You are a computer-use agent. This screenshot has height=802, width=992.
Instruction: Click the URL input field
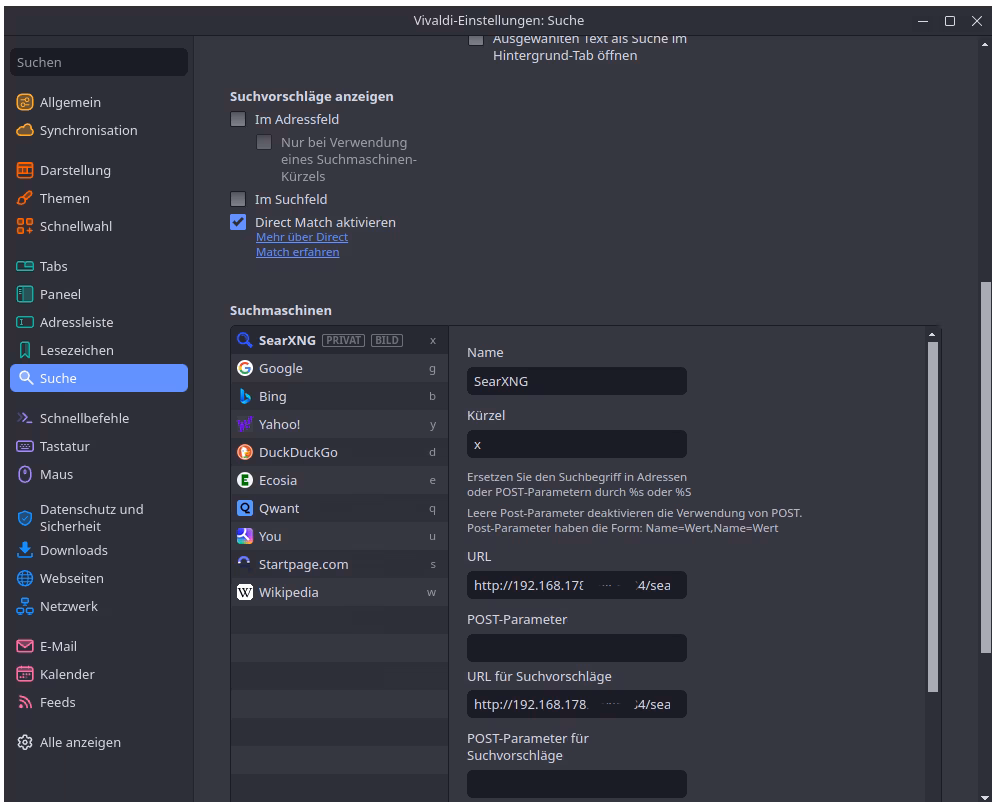click(x=576, y=585)
